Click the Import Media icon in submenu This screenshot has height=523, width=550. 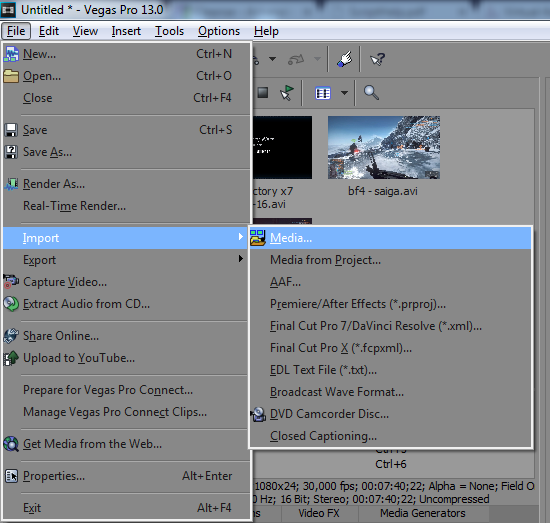[x=258, y=238]
